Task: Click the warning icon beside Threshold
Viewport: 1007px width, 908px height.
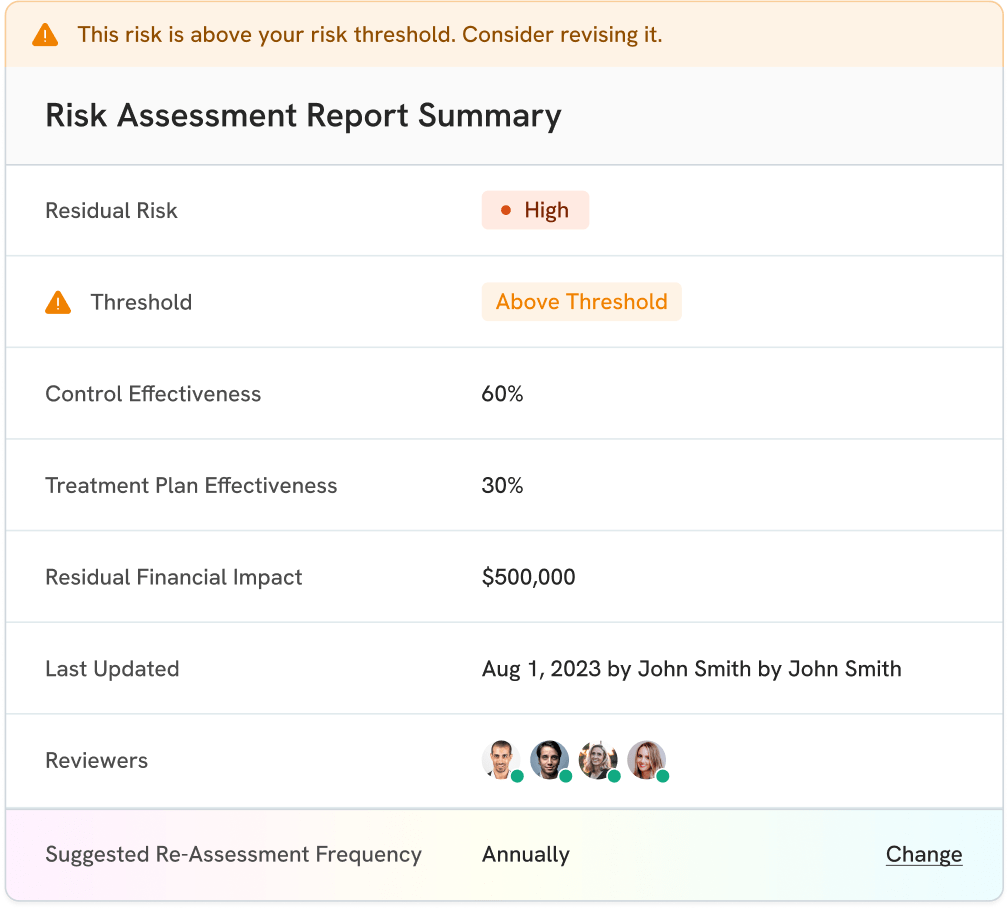Action: coord(58,302)
